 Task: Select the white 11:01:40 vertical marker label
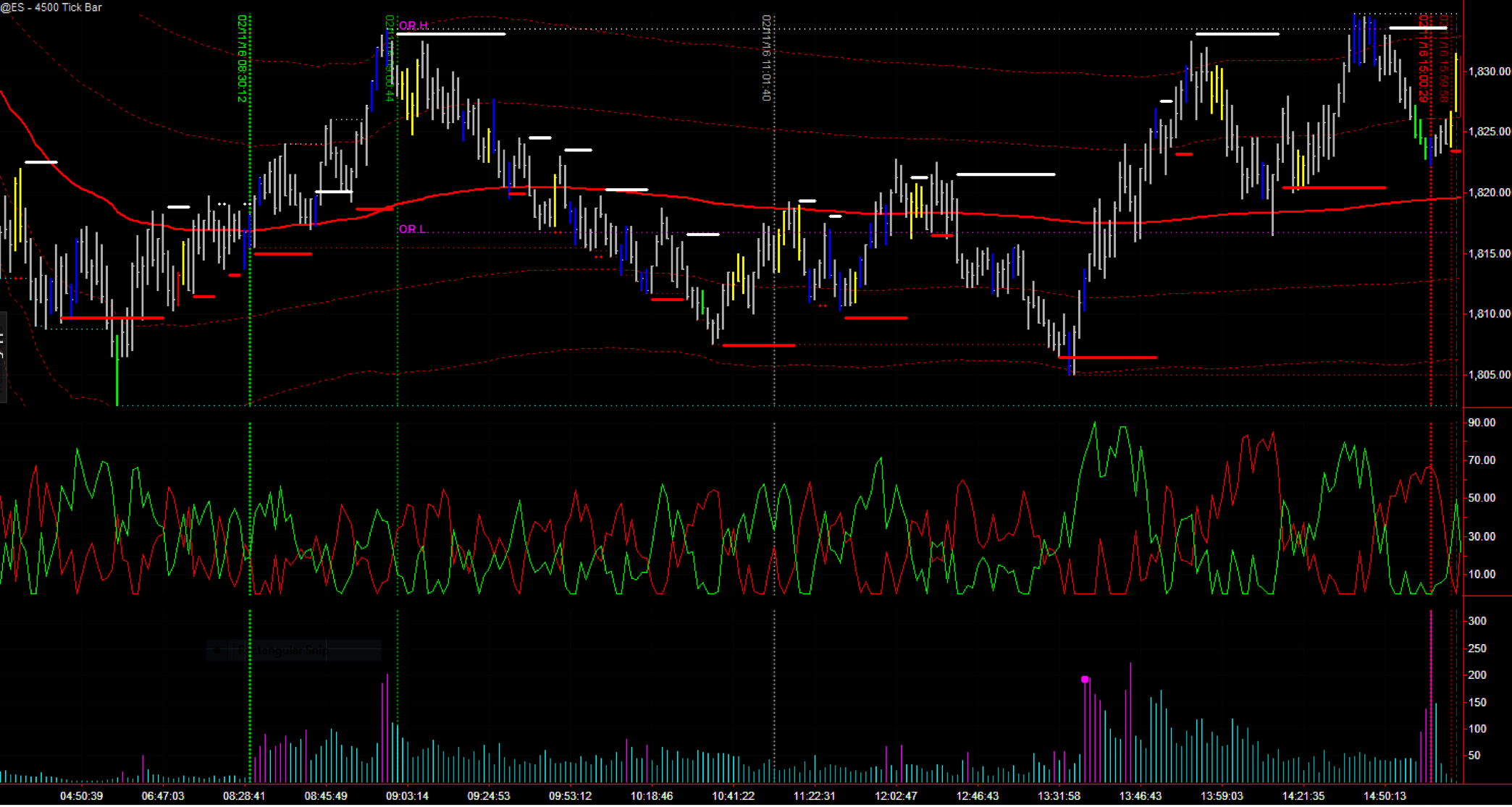(x=766, y=58)
